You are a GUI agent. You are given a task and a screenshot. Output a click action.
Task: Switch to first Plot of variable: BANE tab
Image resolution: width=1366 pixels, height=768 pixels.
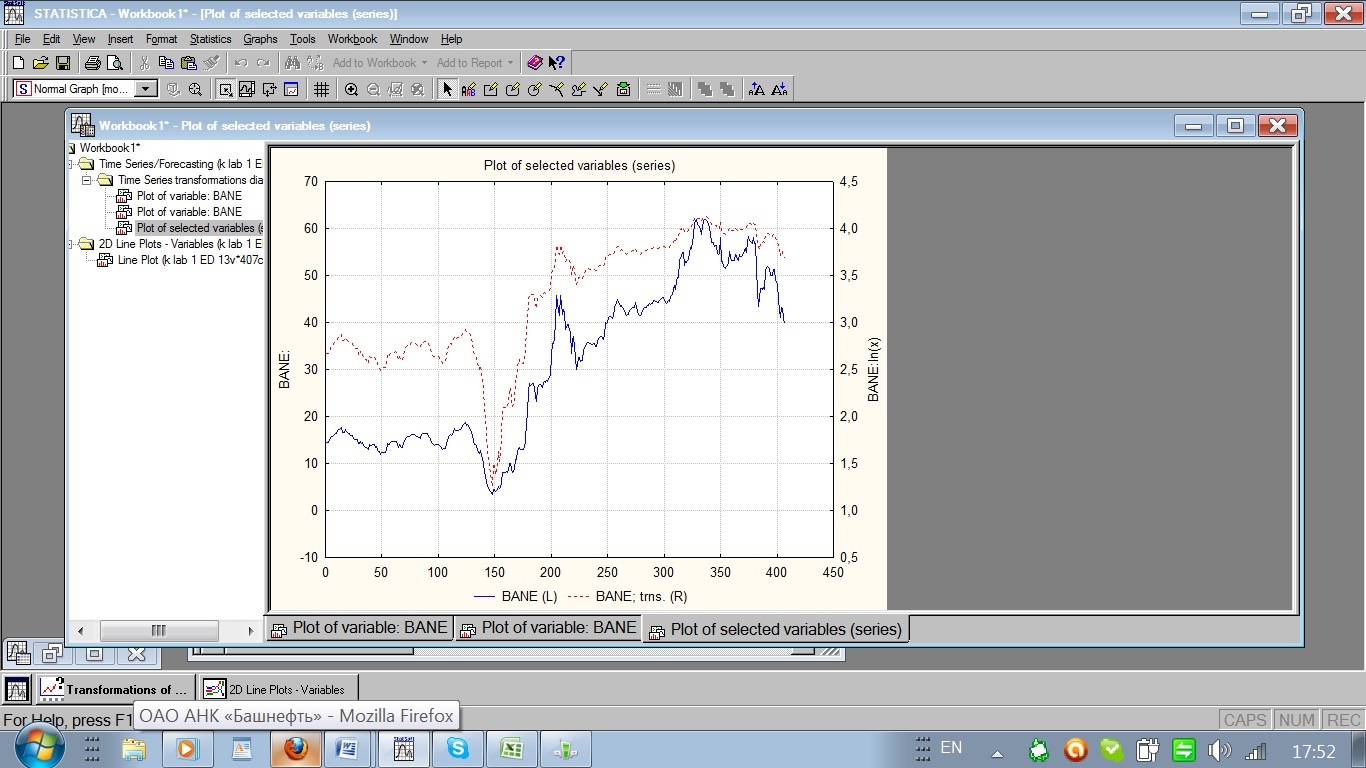click(x=360, y=628)
